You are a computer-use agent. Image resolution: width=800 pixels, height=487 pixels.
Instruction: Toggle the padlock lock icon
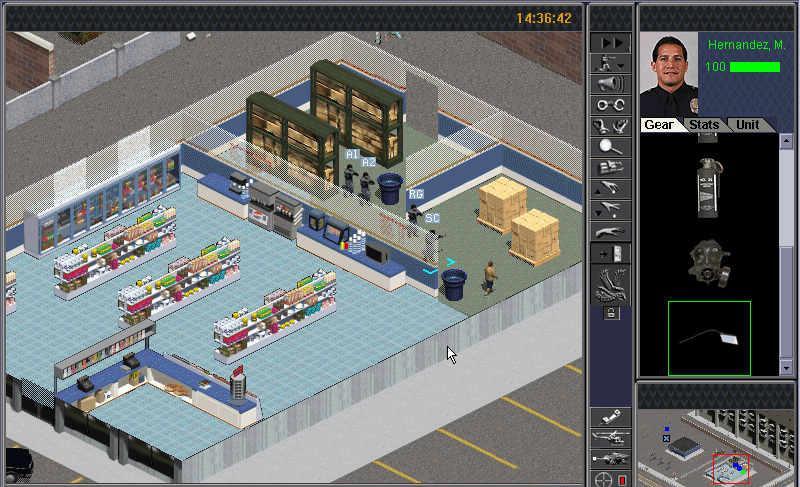click(x=610, y=313)
